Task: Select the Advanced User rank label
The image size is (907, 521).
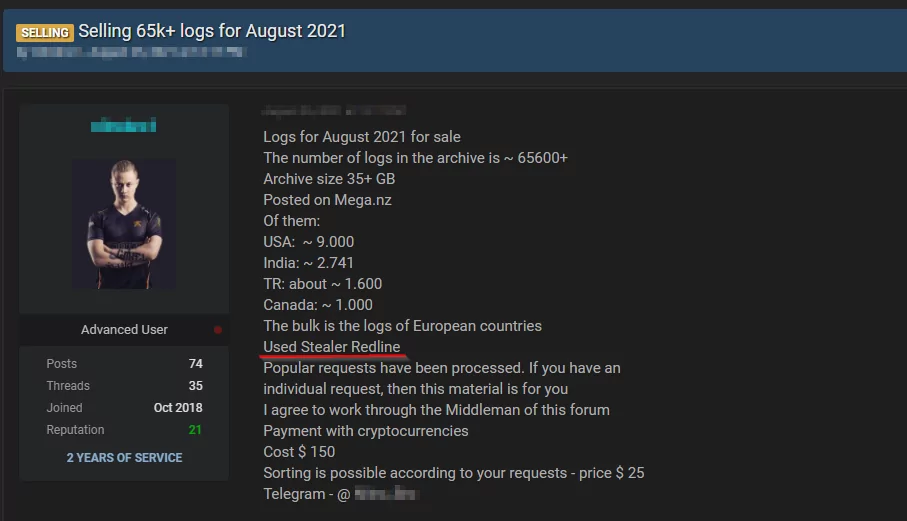Action: [x=124, y=330]
